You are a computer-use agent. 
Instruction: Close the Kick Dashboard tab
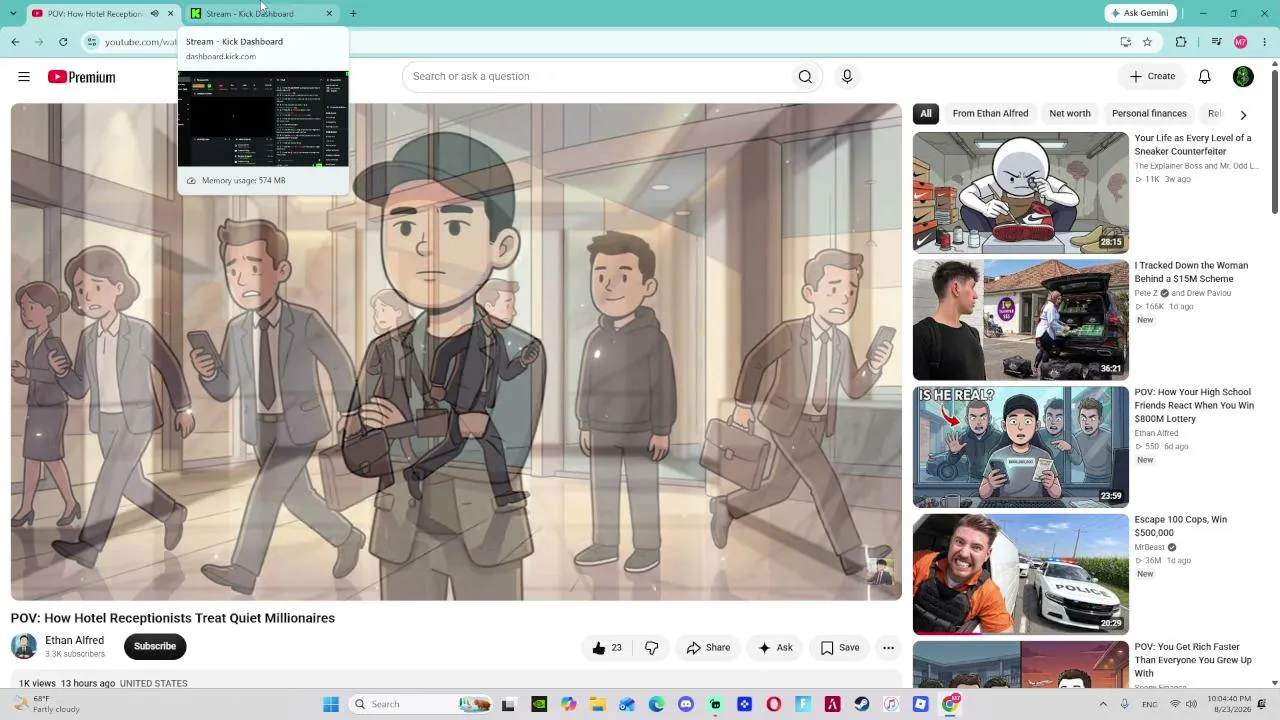pyautogui.click(x=329, y=13)
